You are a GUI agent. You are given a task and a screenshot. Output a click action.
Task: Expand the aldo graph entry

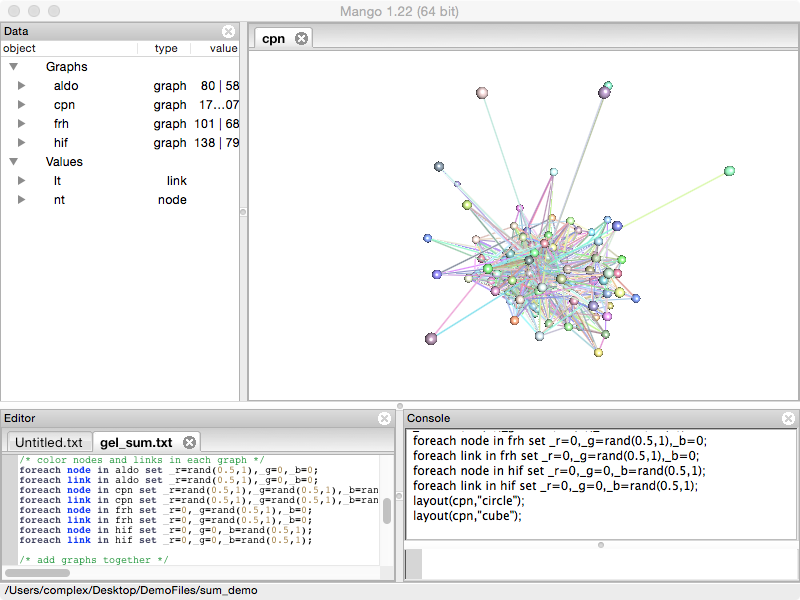tap(21, 86)
